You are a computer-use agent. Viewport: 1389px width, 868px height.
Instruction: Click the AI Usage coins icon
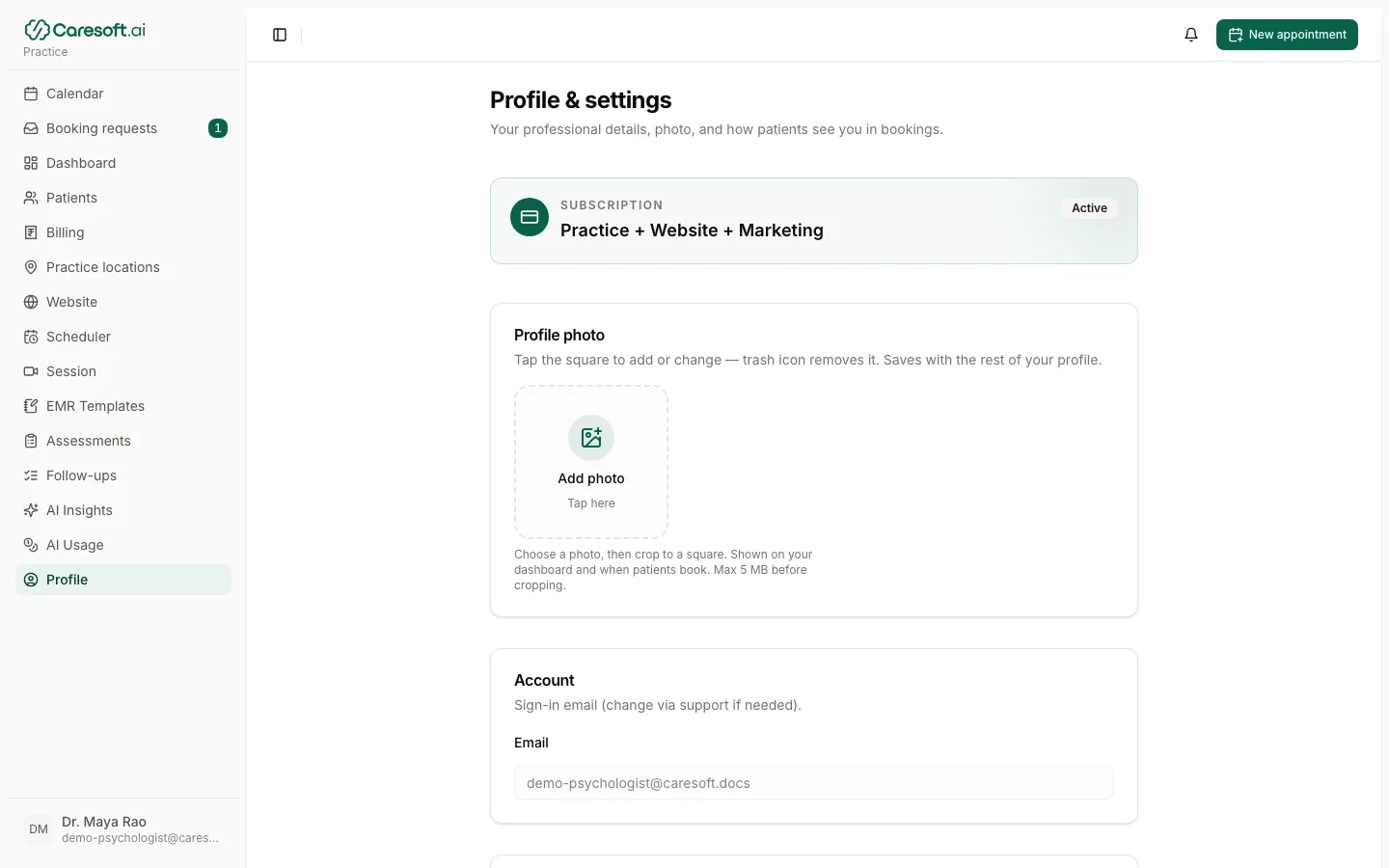31,545
